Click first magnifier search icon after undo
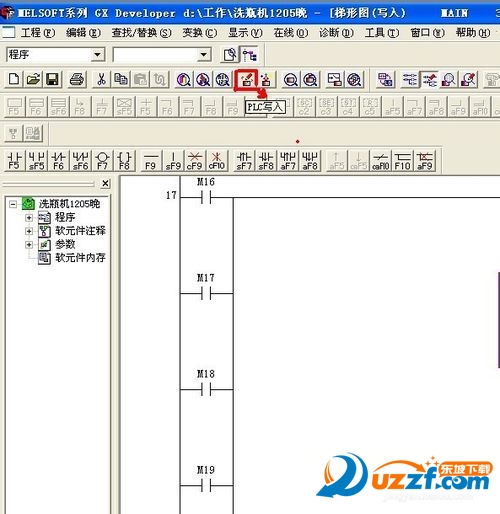Image resolution: width=500 pixels, height=514 pixels. 183,80
